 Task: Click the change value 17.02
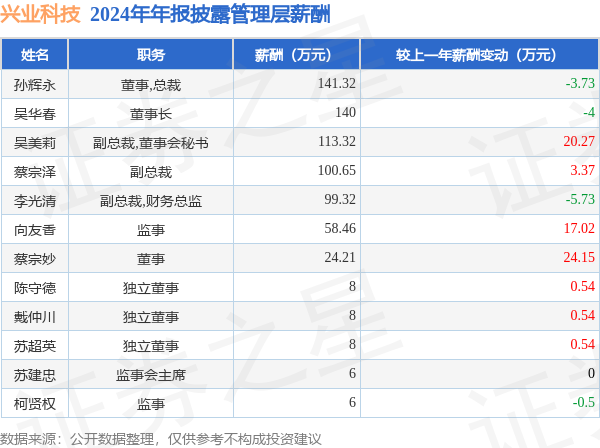[x=579, y=228]
